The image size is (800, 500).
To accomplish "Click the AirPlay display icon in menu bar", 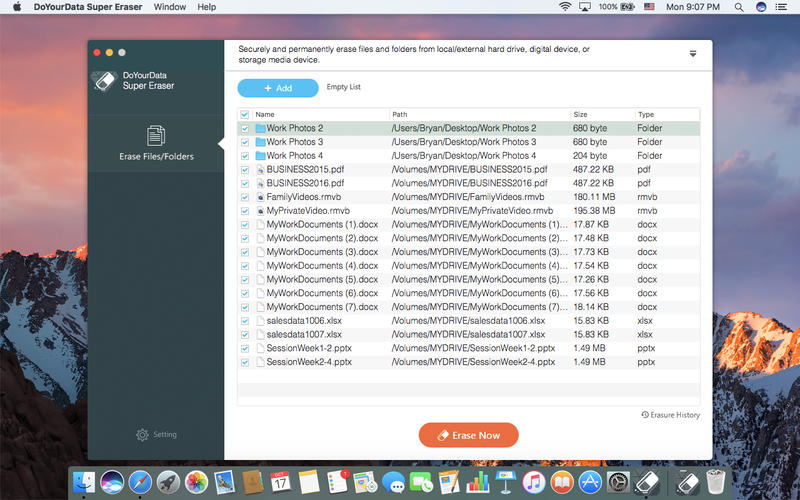I will tap(585, 7).
